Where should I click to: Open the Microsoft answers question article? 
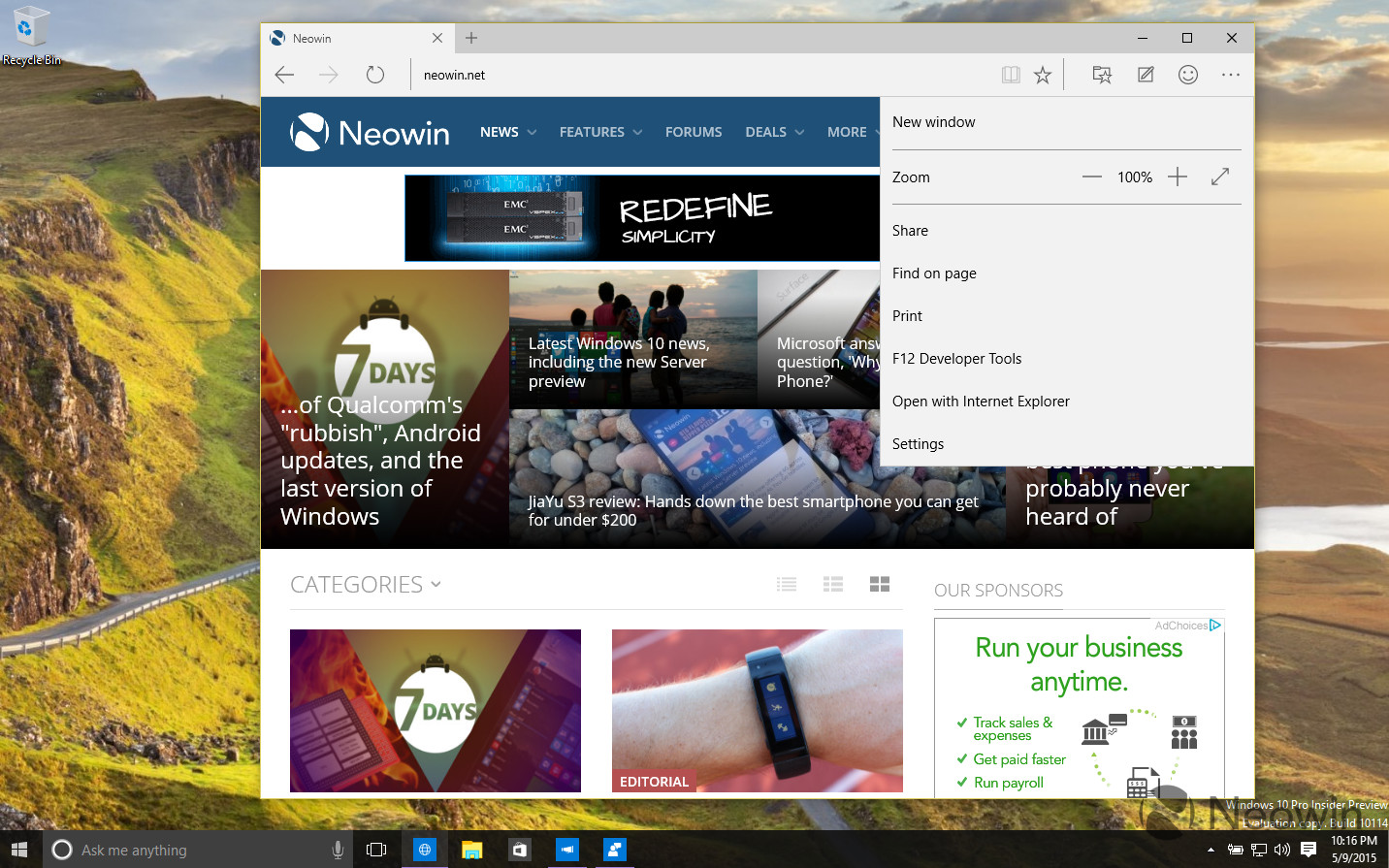pos(819,339)
